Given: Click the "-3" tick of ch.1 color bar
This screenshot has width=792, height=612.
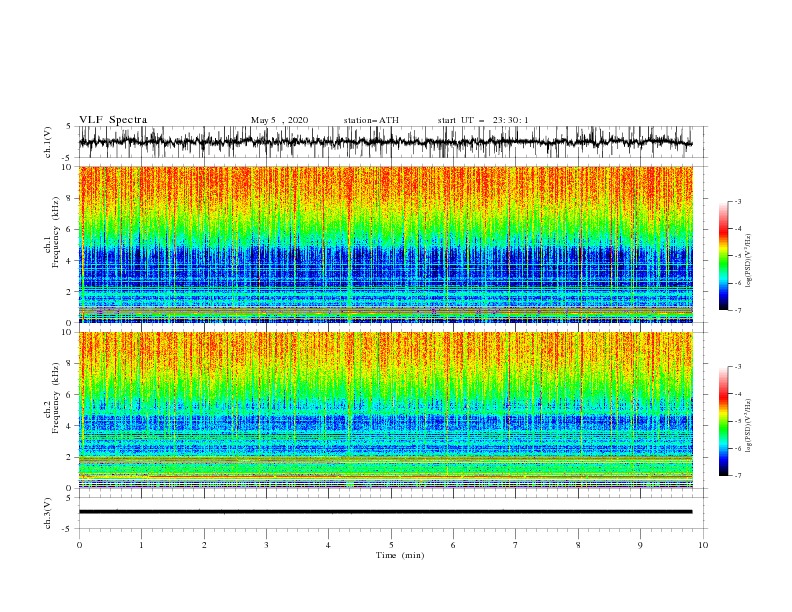Looking at the screenshot, I should [x=737, y=201].
